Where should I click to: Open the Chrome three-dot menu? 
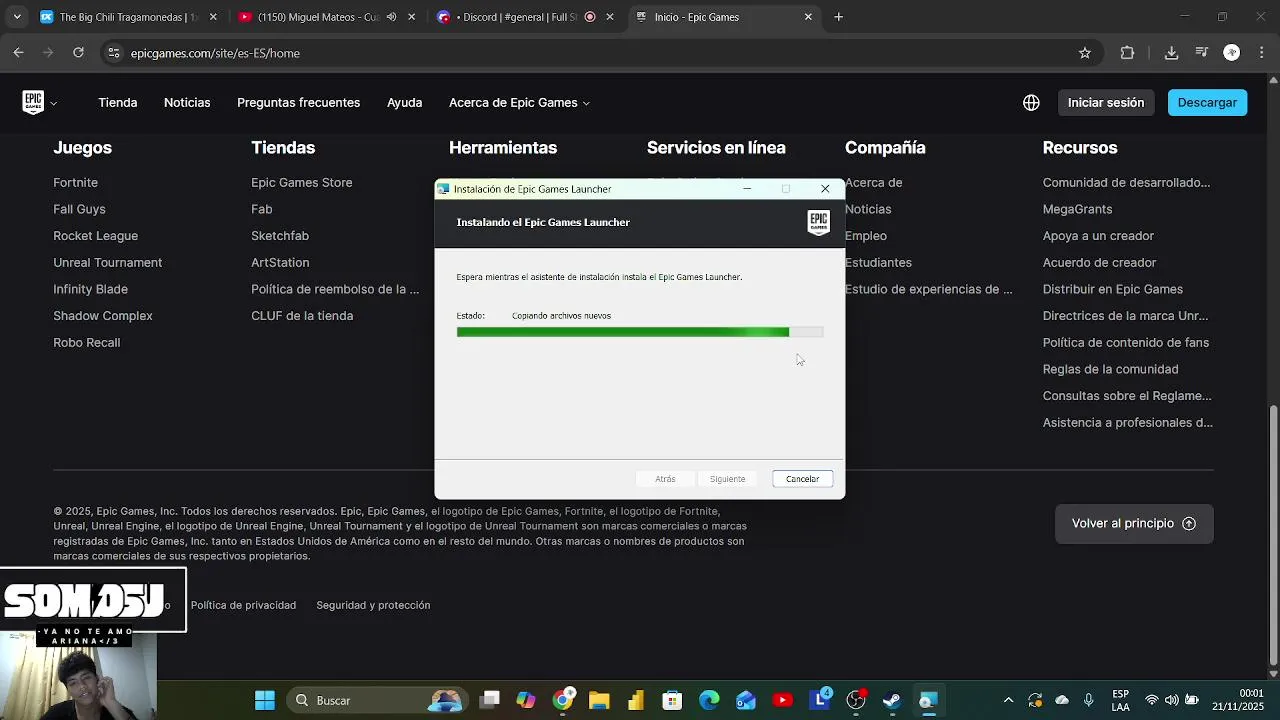(x=1262, y=53)
